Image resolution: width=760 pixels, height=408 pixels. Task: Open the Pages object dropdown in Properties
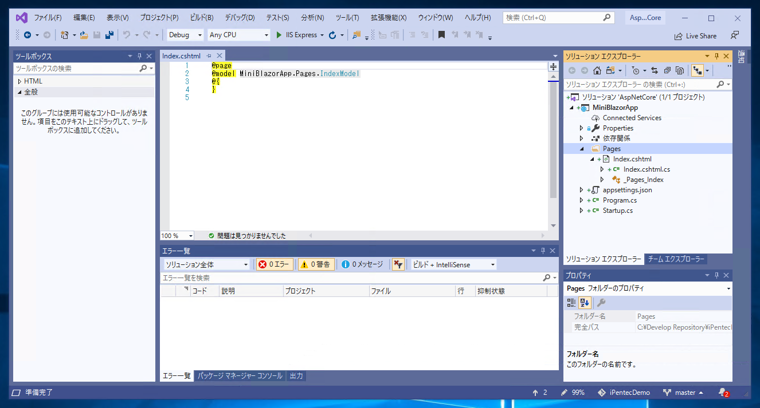click(x=649, y=288)
